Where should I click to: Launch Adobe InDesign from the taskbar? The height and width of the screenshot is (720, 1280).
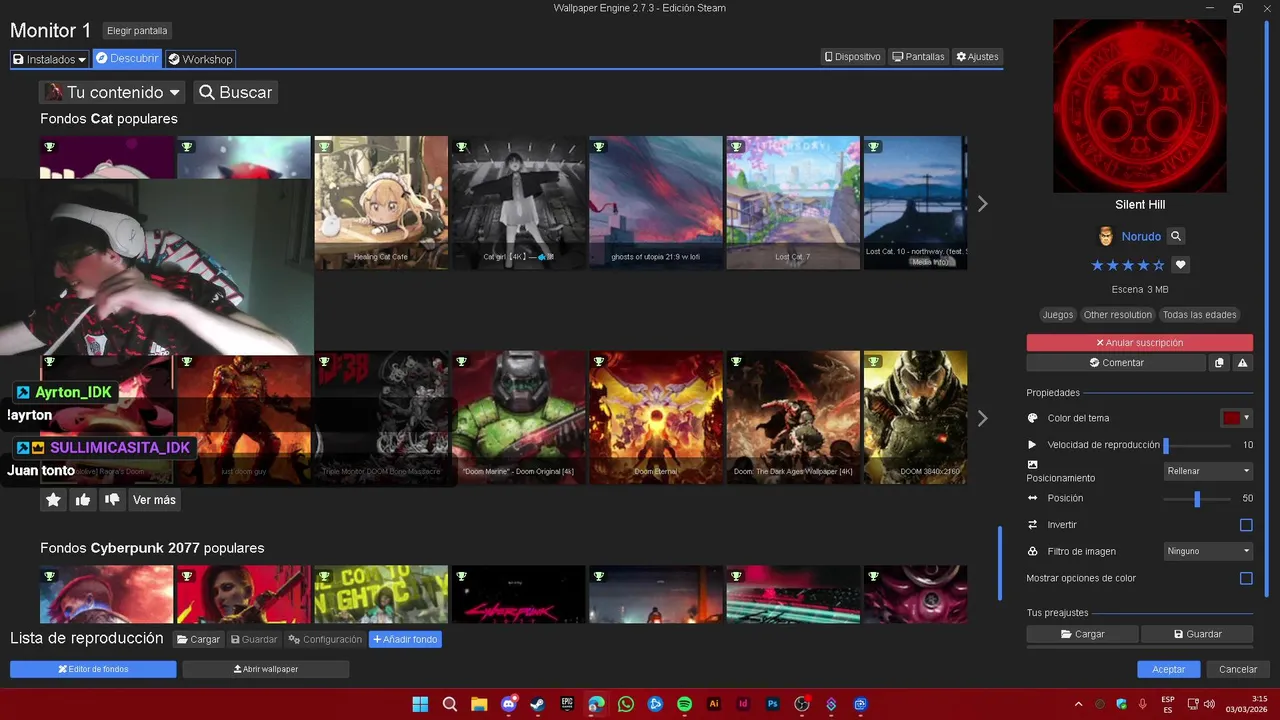click(743, 704)
